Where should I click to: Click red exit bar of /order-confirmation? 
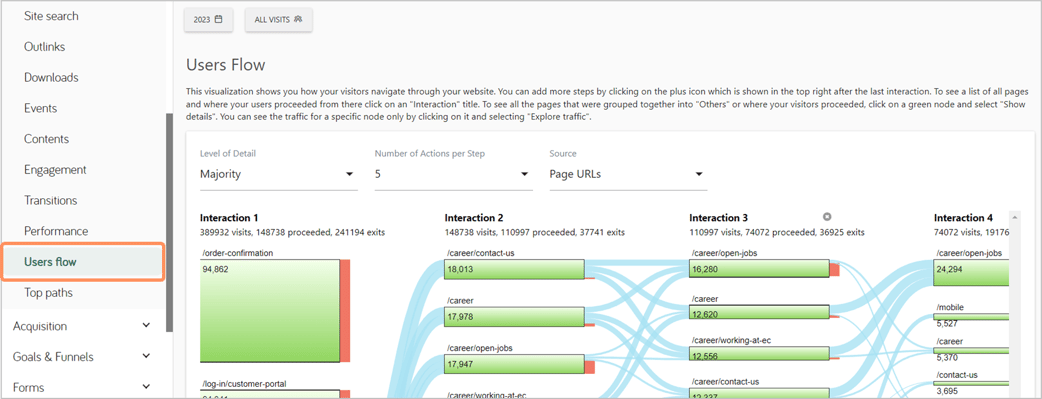[x=345, y=311]
